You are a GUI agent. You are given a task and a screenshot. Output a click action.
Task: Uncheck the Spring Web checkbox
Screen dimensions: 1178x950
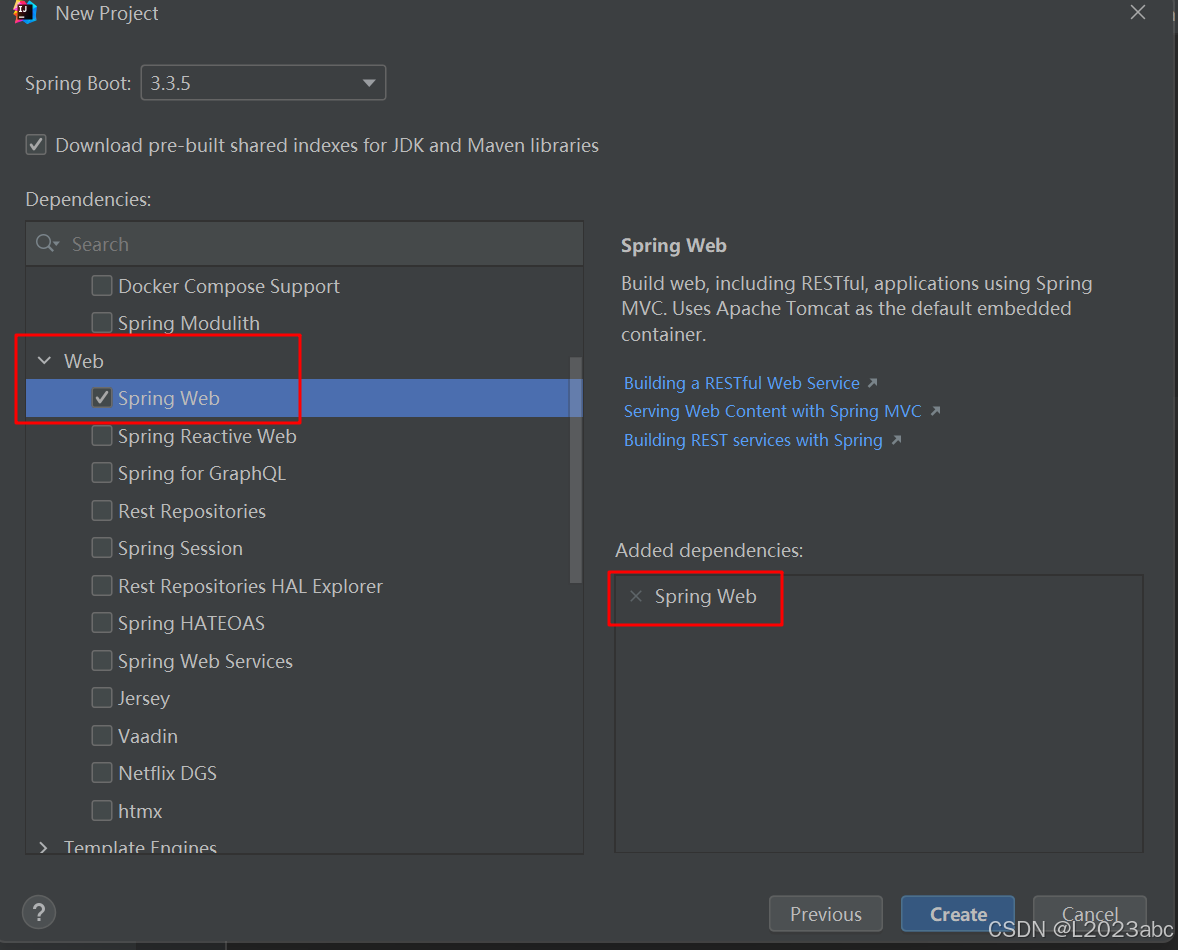pyautogui.click(x=101, y=398)
